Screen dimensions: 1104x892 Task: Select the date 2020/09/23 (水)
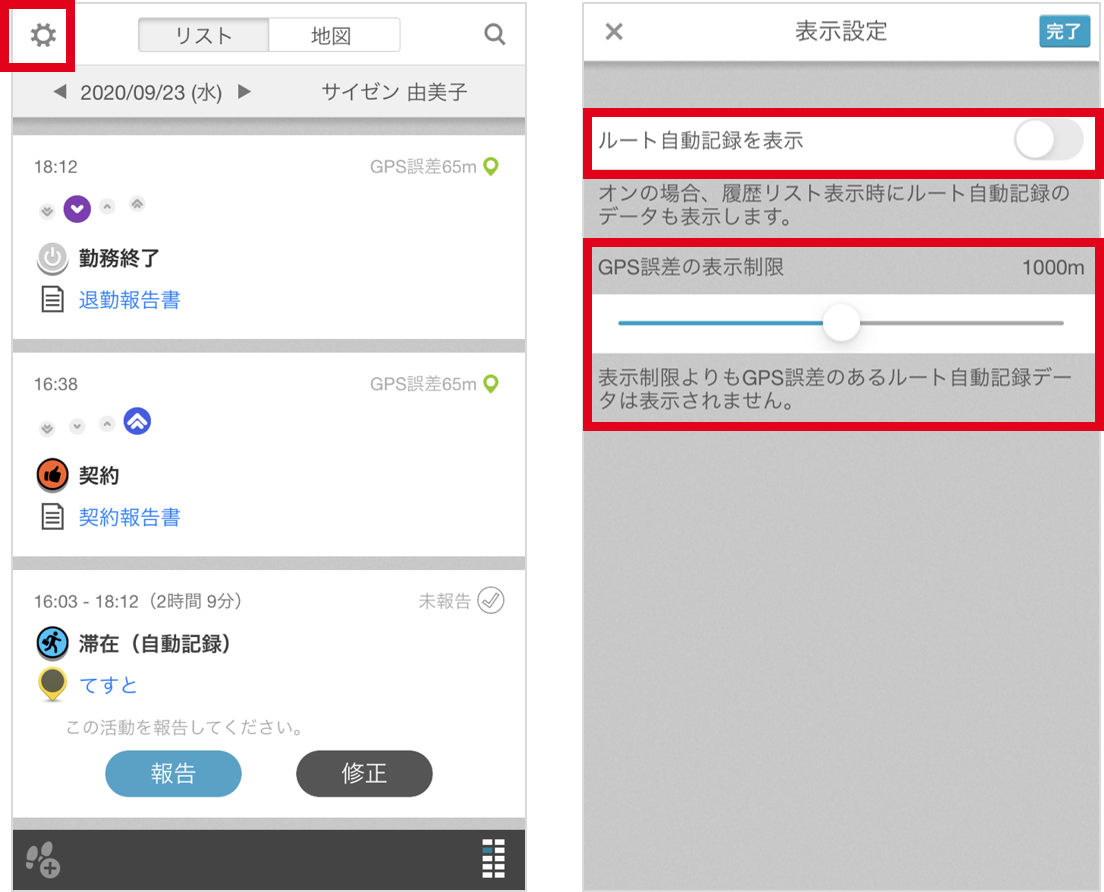(x=151, y=92)
